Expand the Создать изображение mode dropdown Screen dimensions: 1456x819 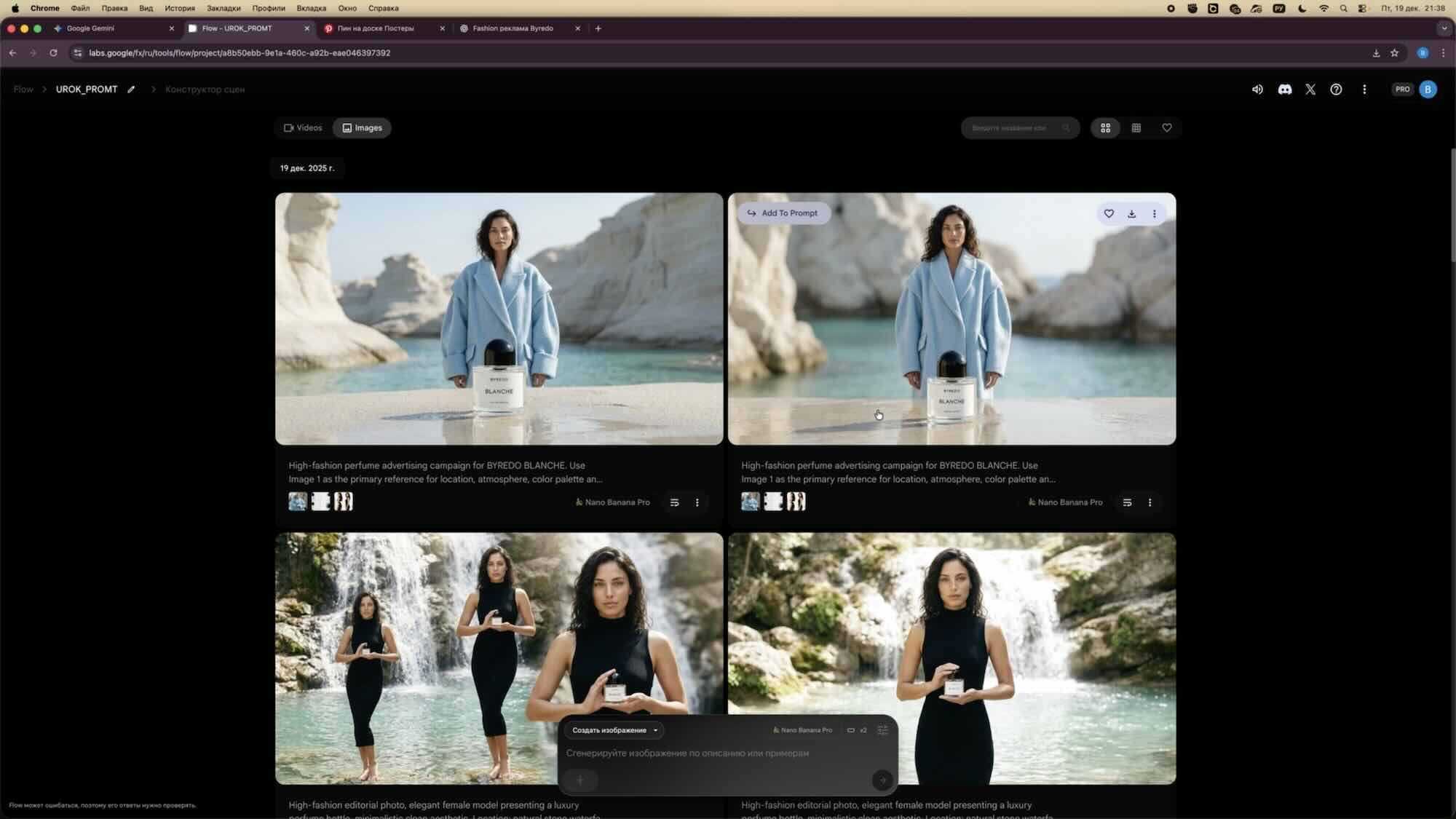click(614, 729)
